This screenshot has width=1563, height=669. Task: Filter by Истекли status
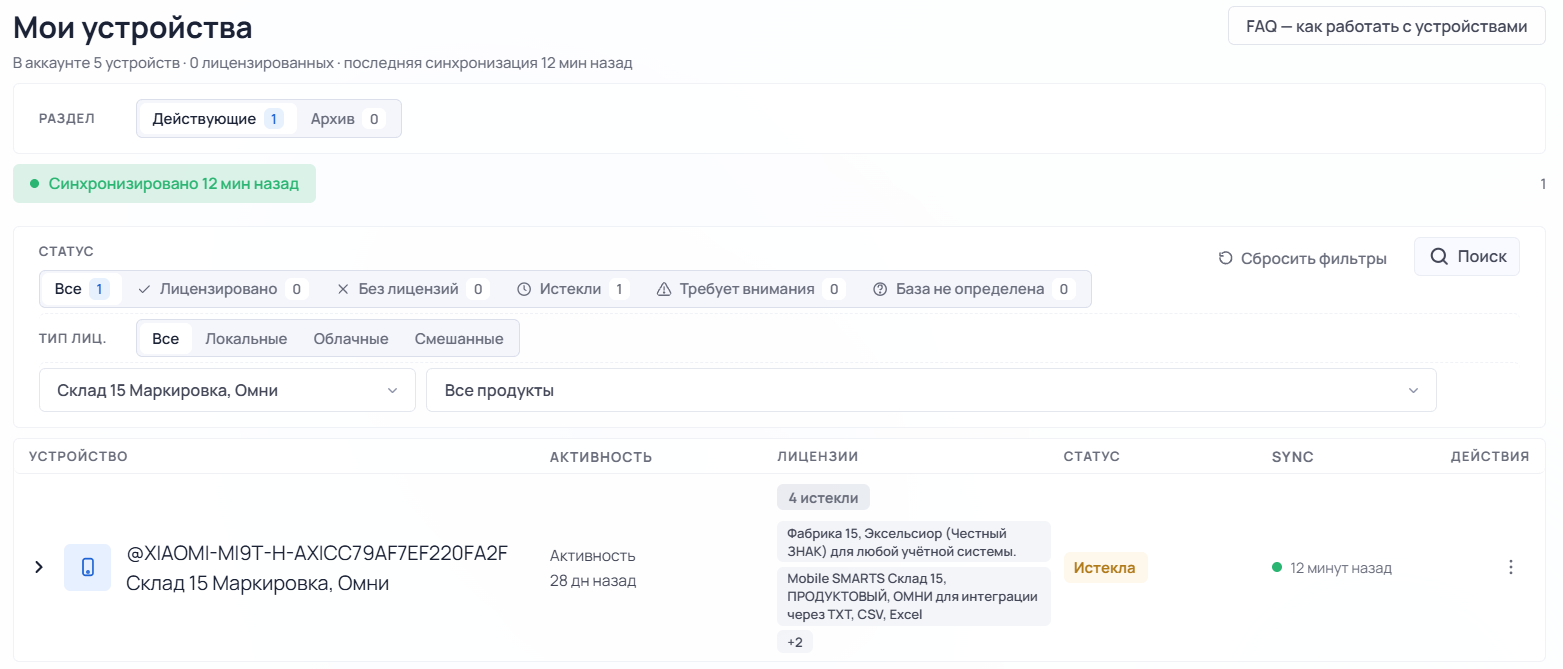[573, 289]
